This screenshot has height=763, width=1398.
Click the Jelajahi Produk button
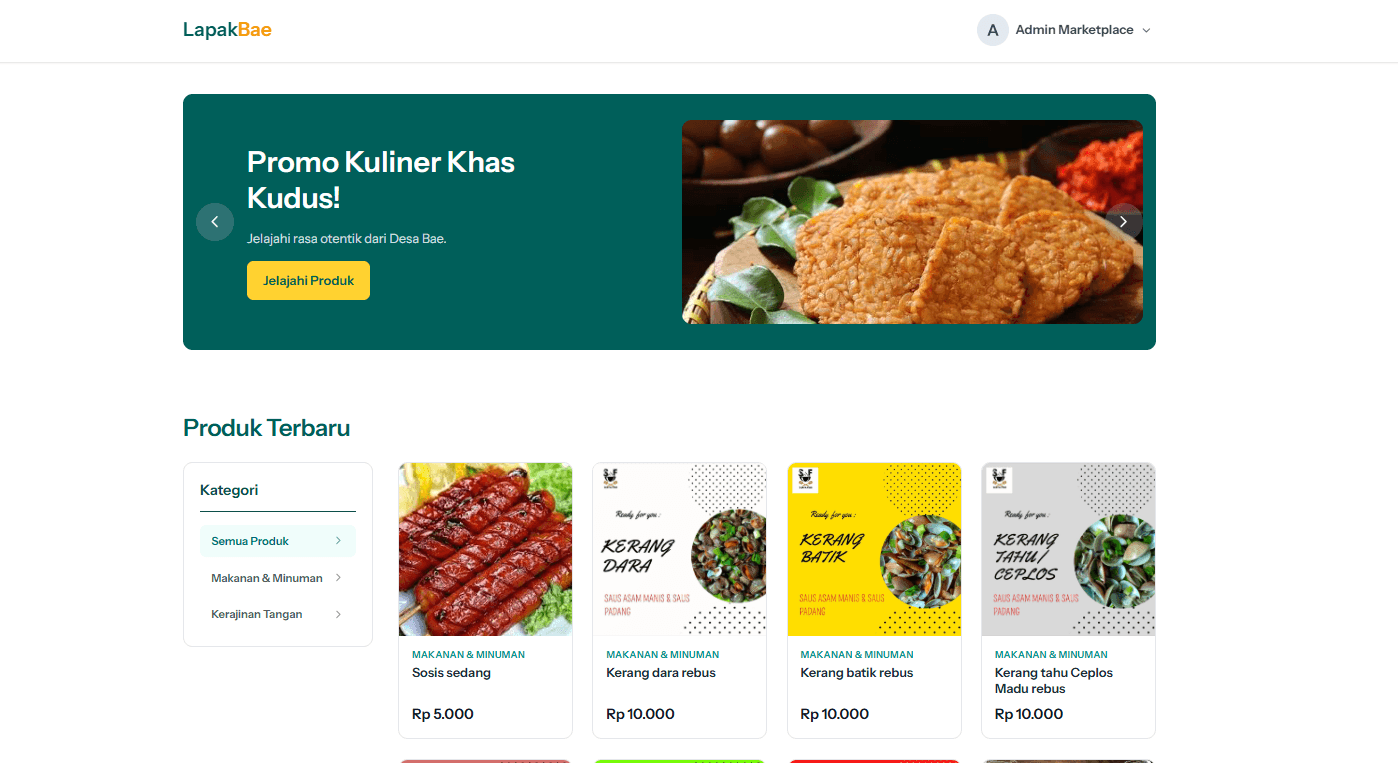click(308, 280)
